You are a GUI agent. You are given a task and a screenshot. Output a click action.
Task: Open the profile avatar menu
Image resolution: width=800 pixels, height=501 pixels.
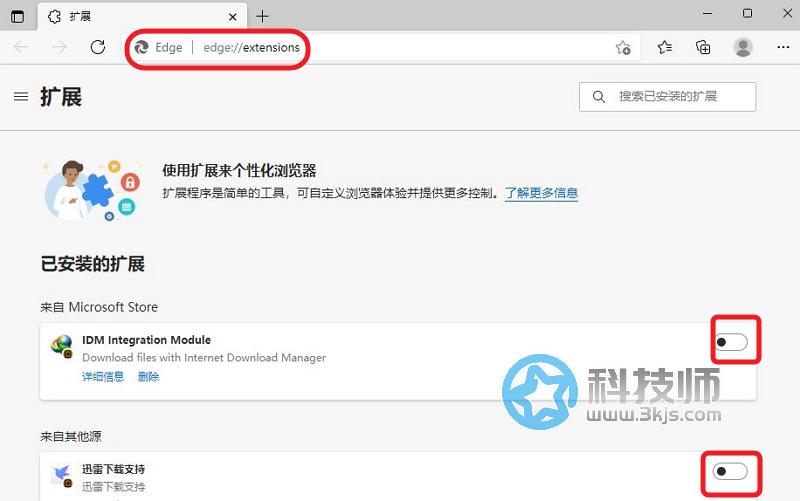click(743, 47)
